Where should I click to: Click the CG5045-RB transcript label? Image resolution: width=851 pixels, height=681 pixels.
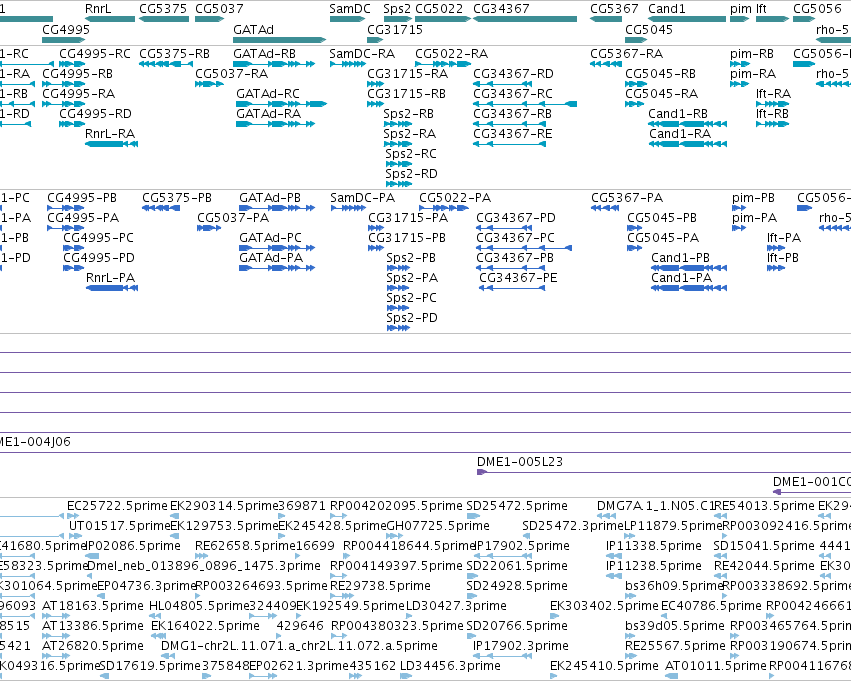coord(661,74)
